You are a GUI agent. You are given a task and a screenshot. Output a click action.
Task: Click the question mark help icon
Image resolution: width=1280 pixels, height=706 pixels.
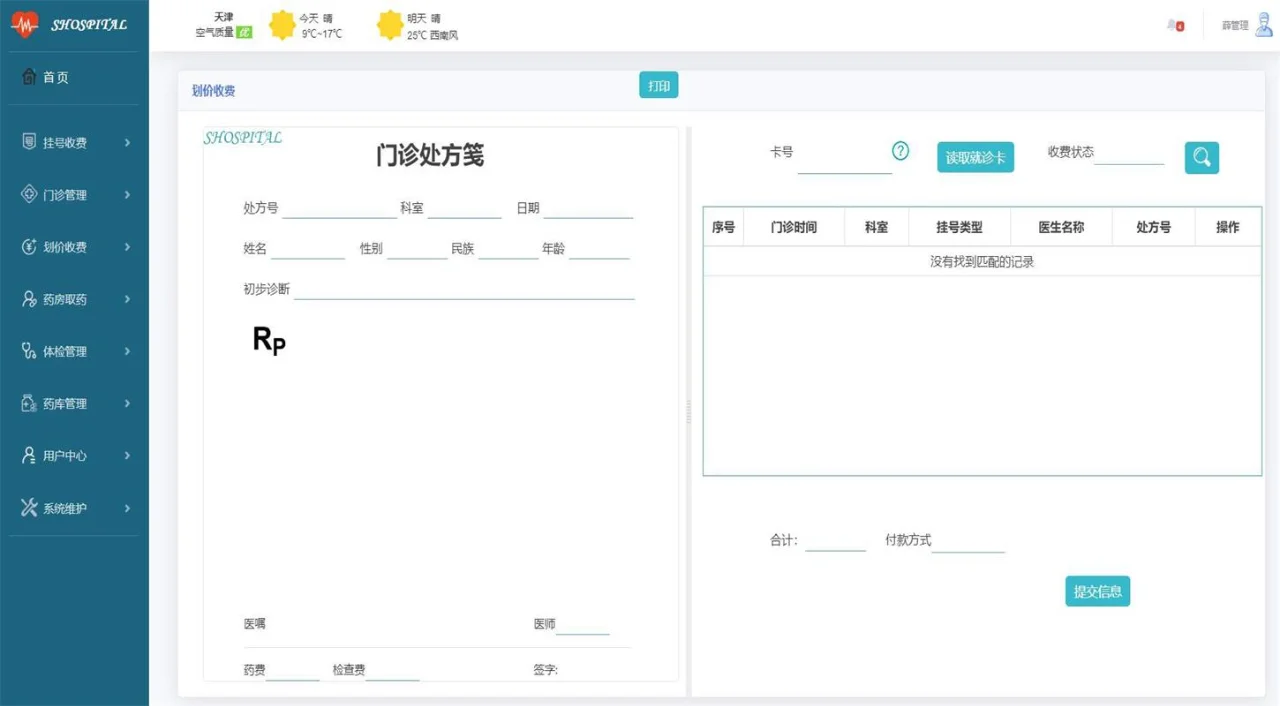click(x=900, y=151)
